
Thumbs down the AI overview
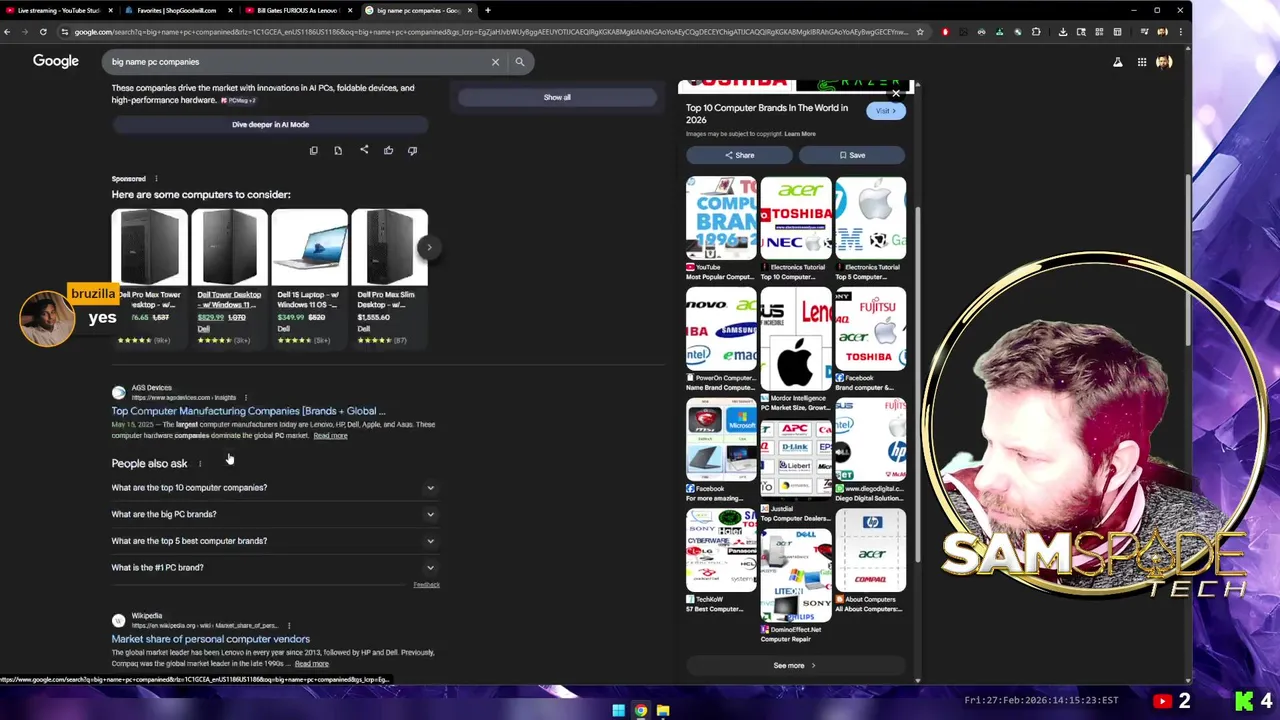412,151
